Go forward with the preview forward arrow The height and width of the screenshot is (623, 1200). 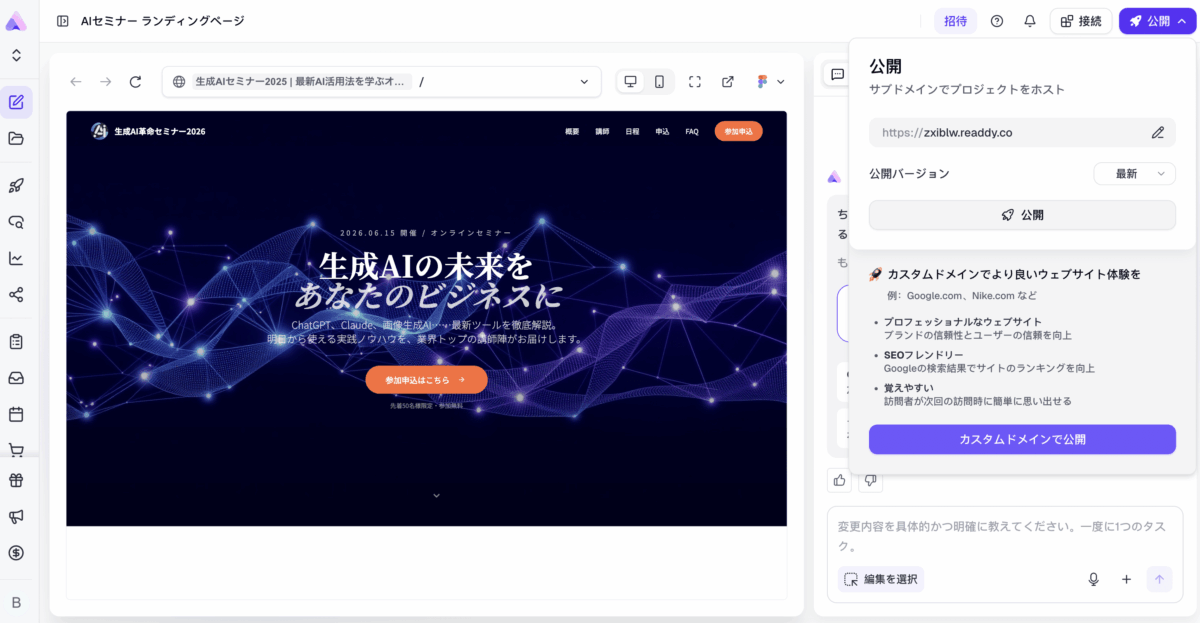point(106,82)
